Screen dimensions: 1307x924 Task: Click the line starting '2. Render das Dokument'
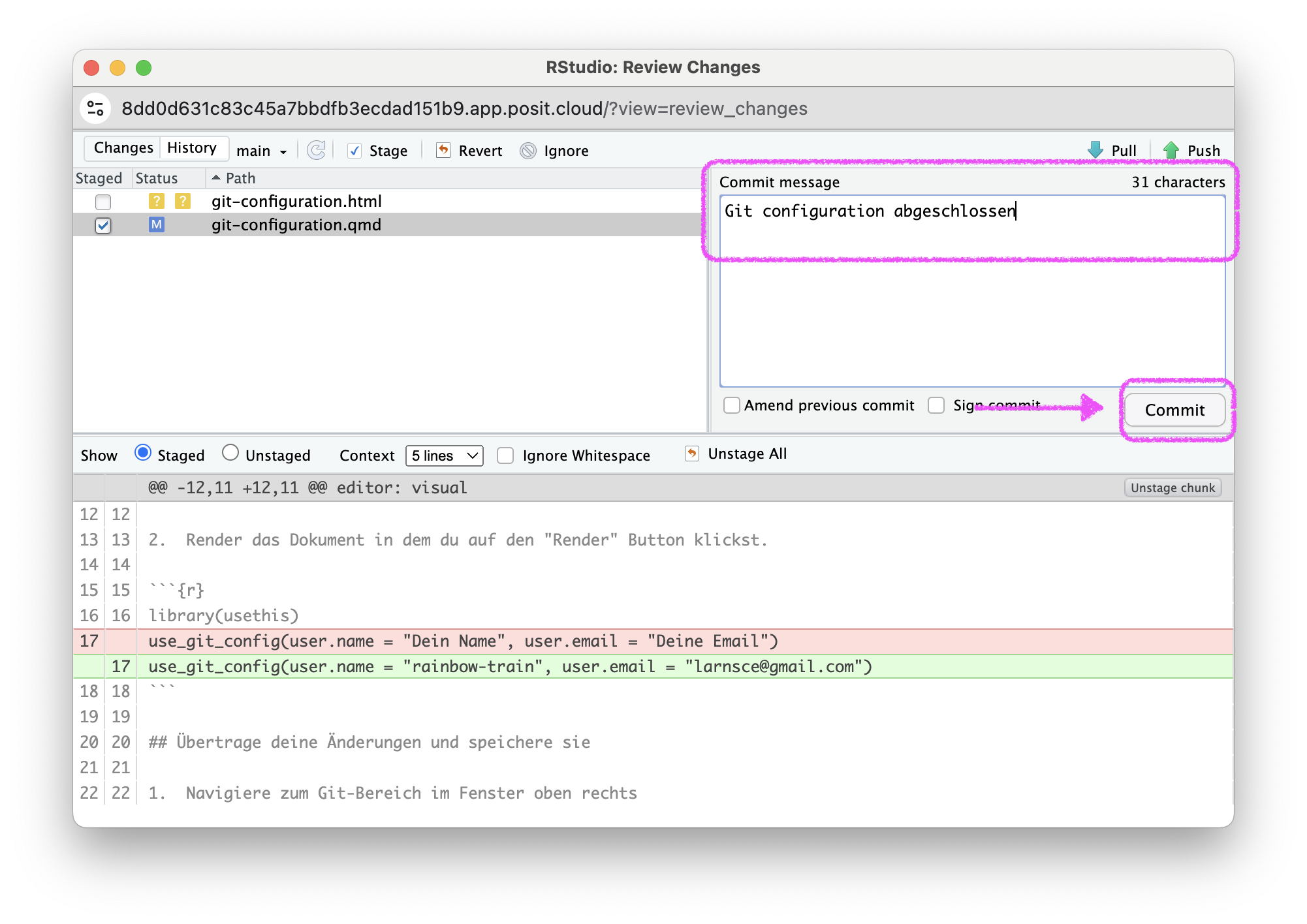(458, 540)
